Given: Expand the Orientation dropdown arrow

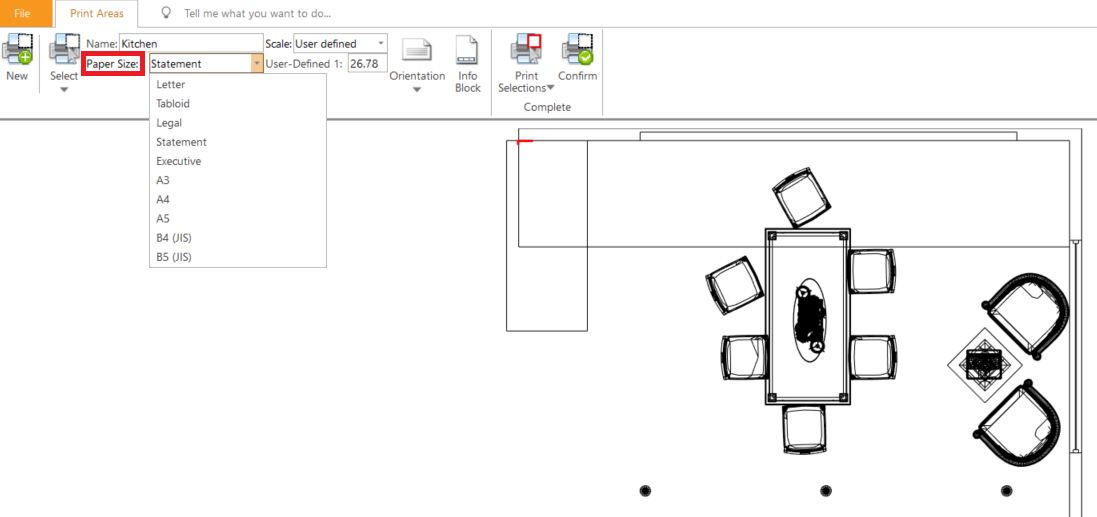Looking at the screenshot, I should tap(417, 90).
